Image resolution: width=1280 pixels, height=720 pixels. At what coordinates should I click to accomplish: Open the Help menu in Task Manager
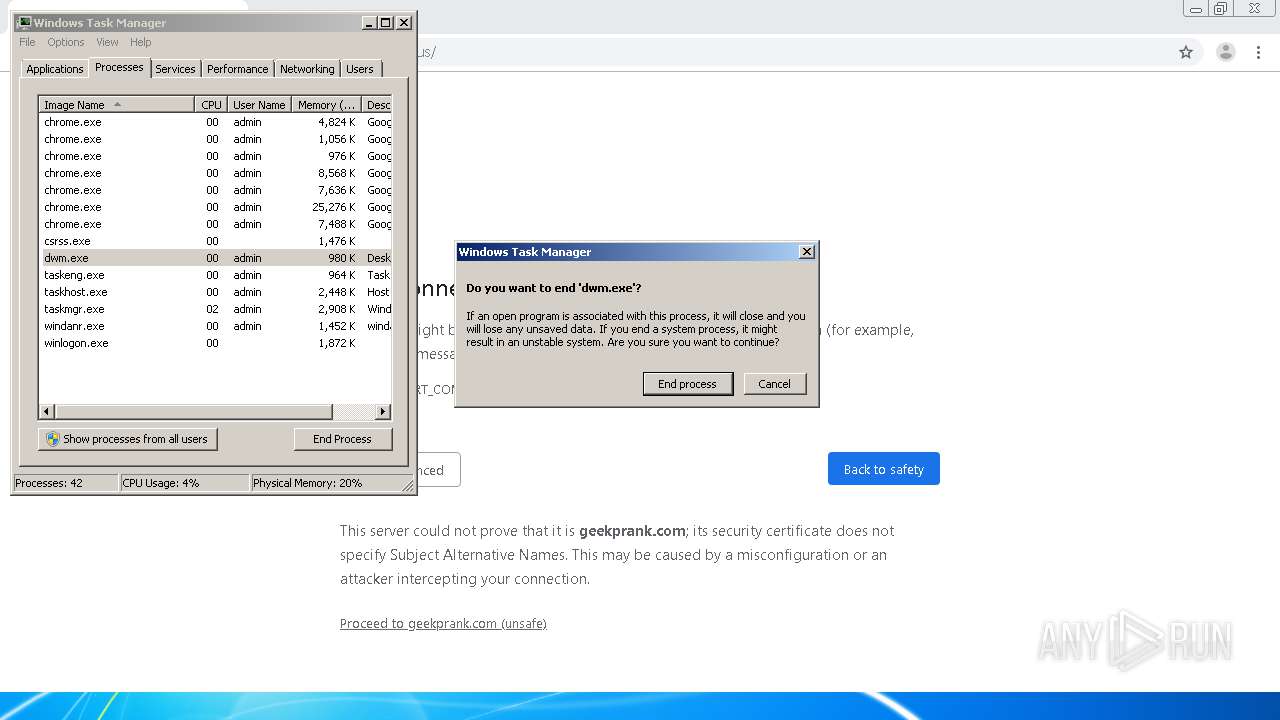[141, 42]
